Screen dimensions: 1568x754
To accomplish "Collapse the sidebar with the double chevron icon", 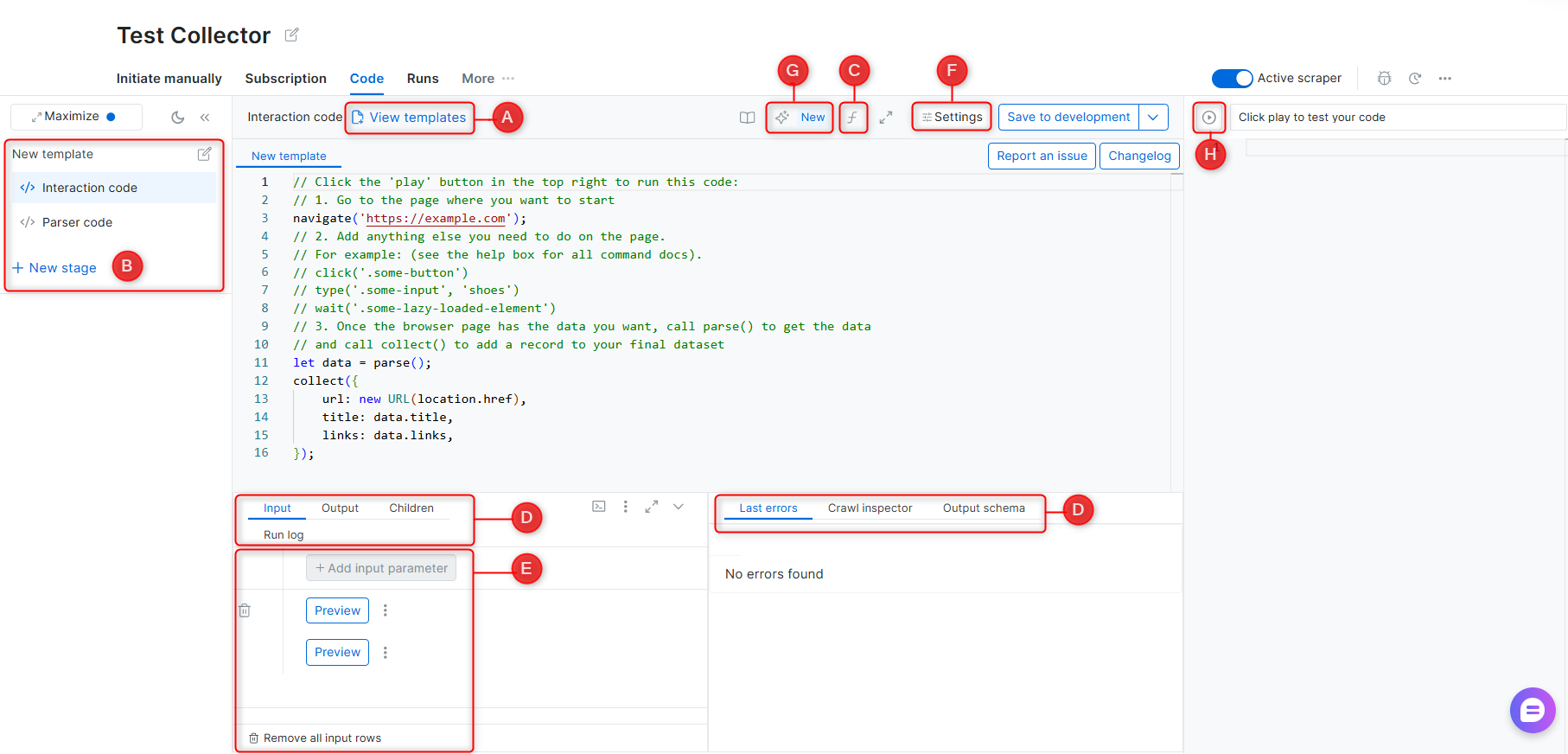I will pyautogui.click(x=205, y=118).
